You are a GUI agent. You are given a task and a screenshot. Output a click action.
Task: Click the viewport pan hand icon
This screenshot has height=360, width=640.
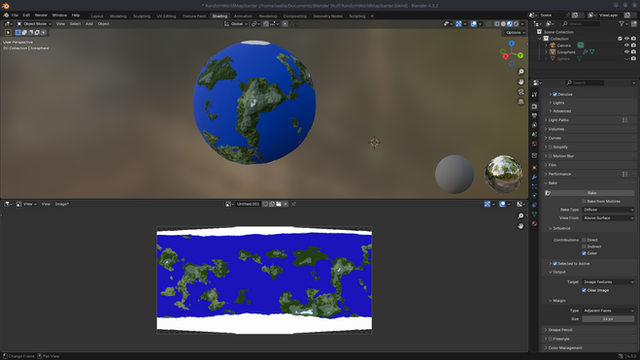click(x=521, y=82)
